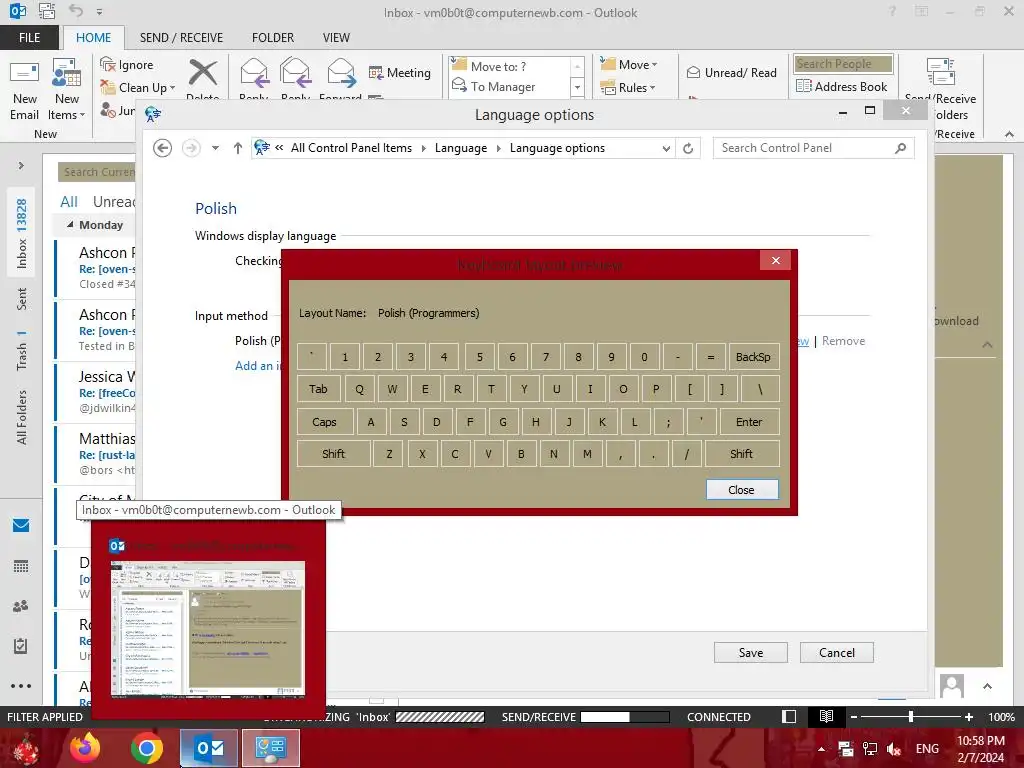The width and height of the screenshot is (1024, 768).
Task: Open Firefox from the taskbar
Action: (x=85, y=748)
